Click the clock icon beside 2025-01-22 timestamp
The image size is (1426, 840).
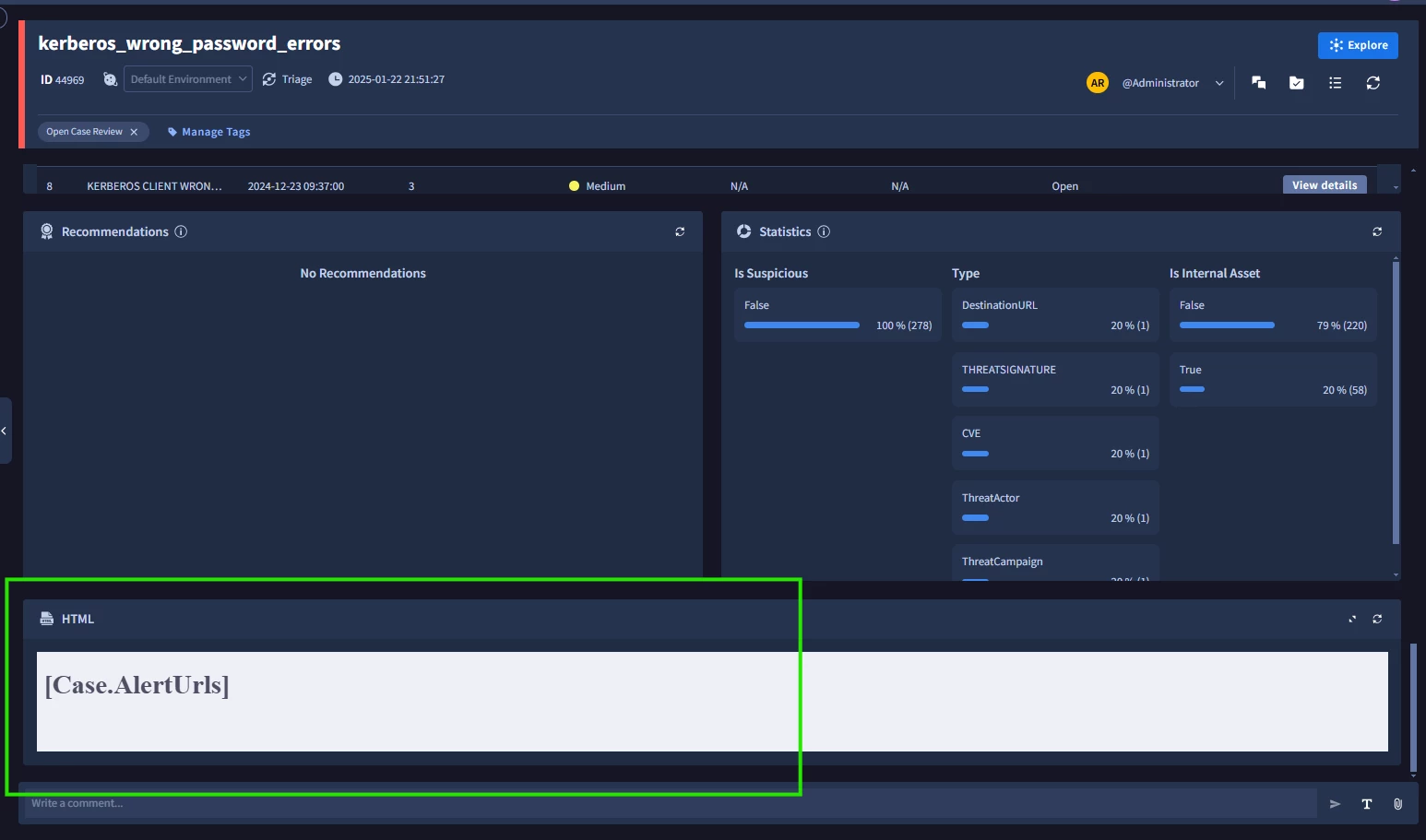coord(336,79)
